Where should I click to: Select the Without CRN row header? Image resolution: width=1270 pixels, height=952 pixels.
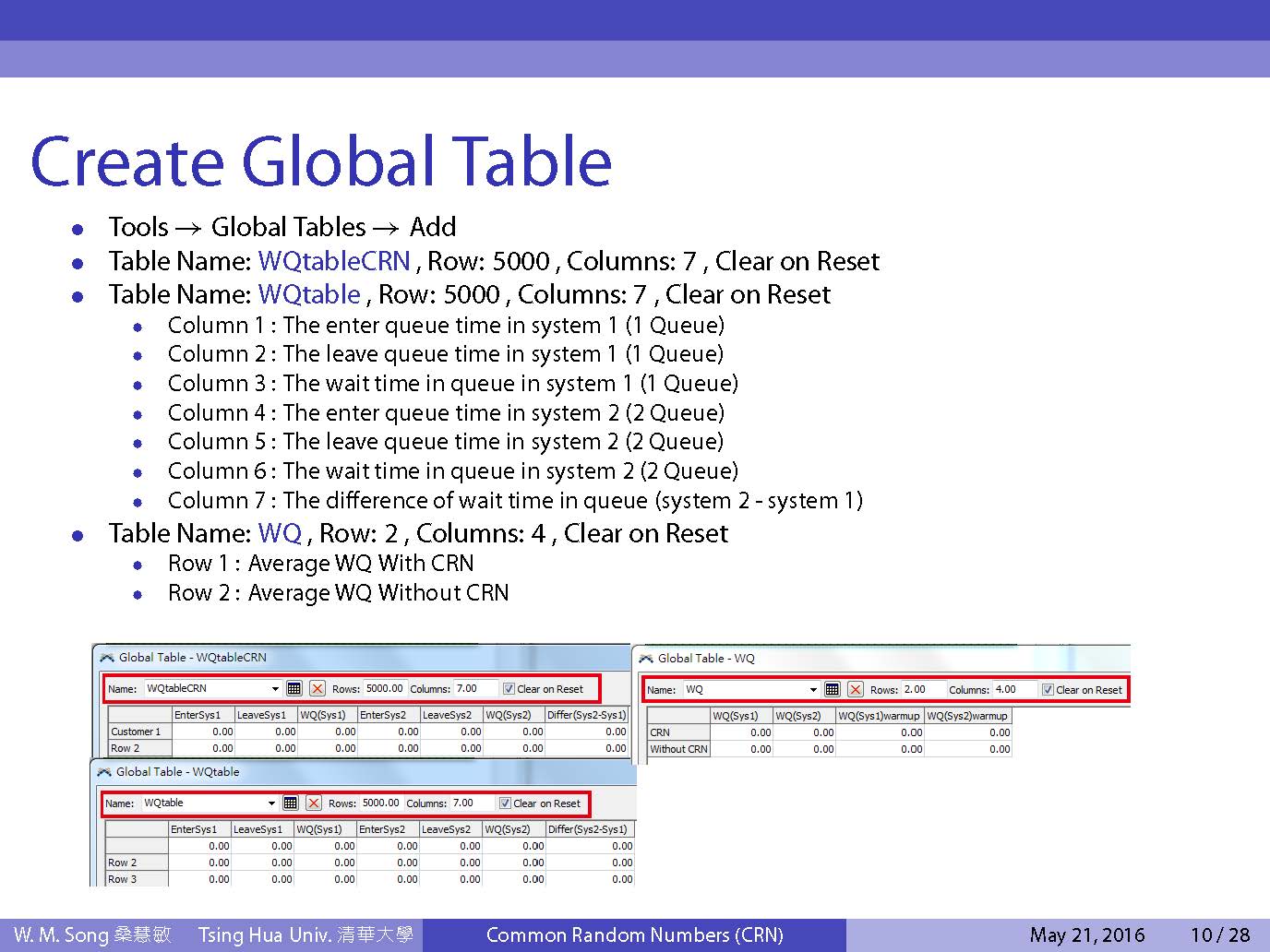[678, 749]
